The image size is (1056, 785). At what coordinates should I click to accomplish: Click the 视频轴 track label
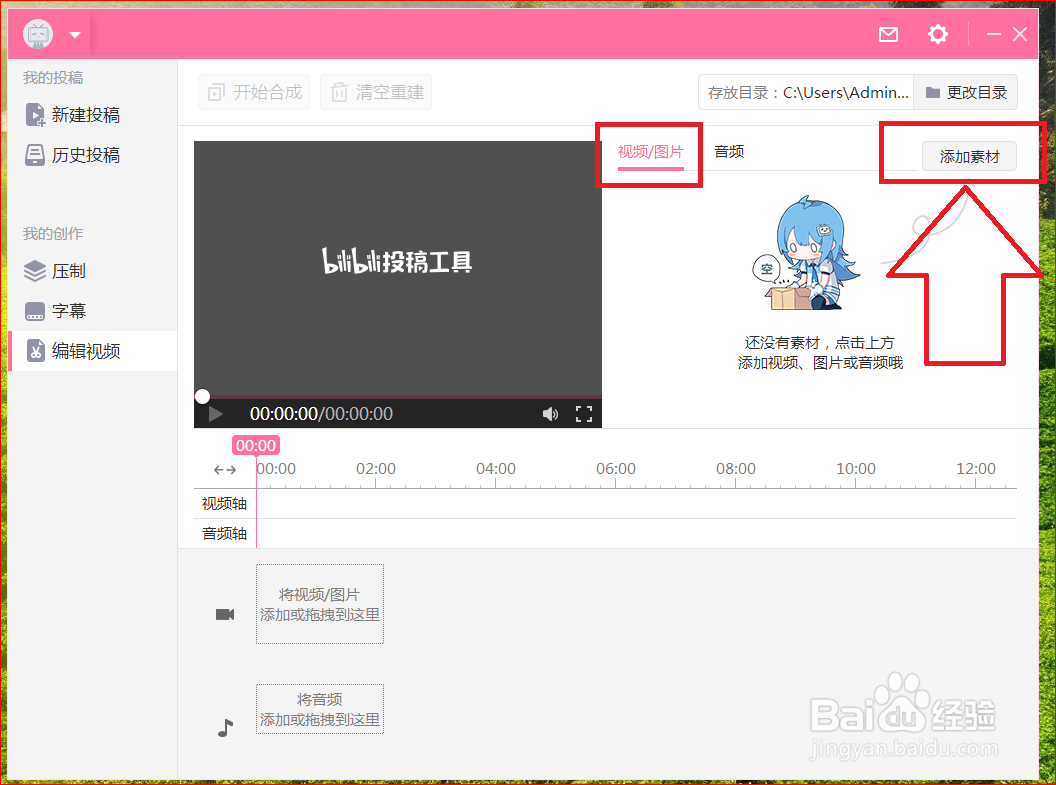click(x=224, y=504)
